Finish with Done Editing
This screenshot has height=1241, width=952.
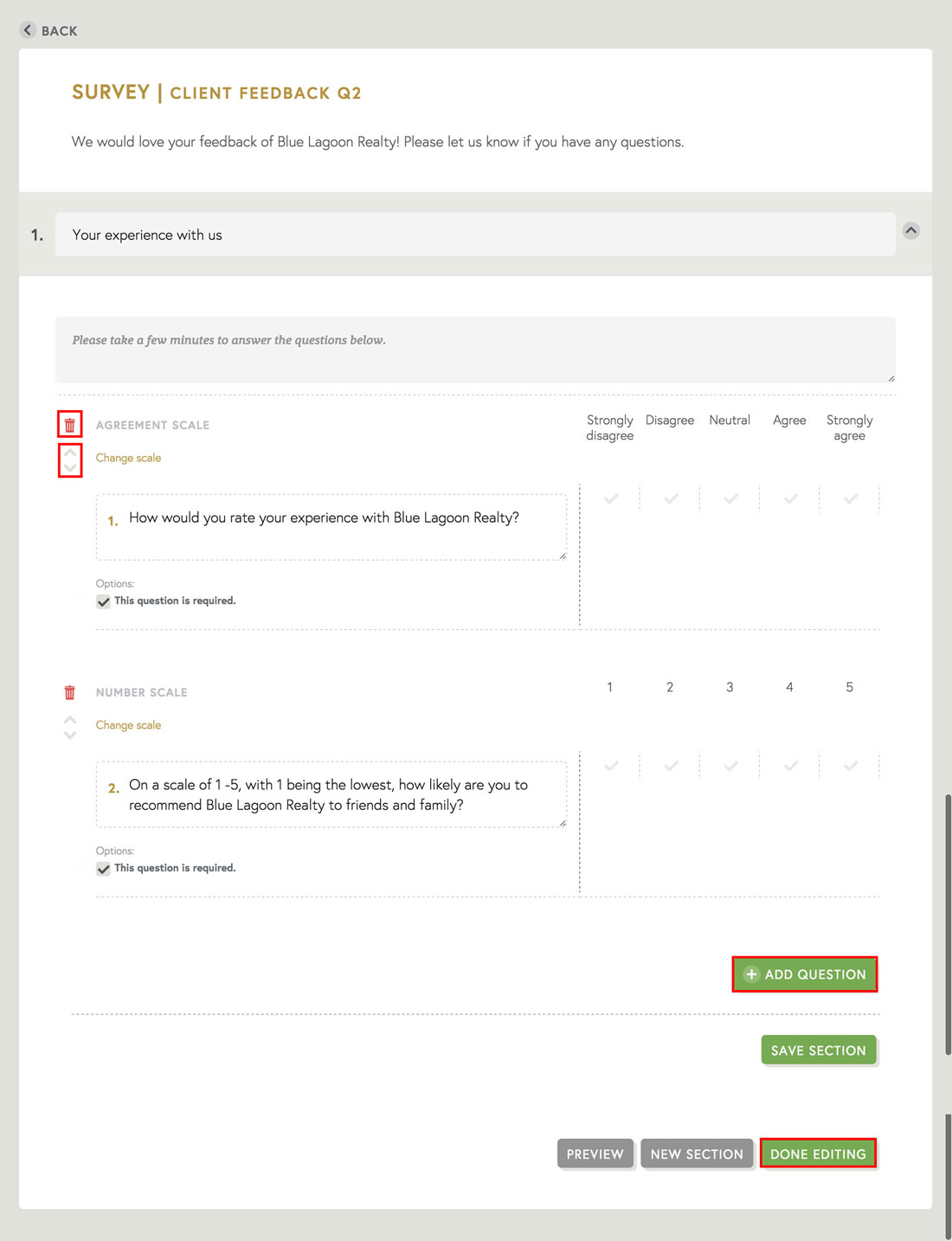(818, 1154)
